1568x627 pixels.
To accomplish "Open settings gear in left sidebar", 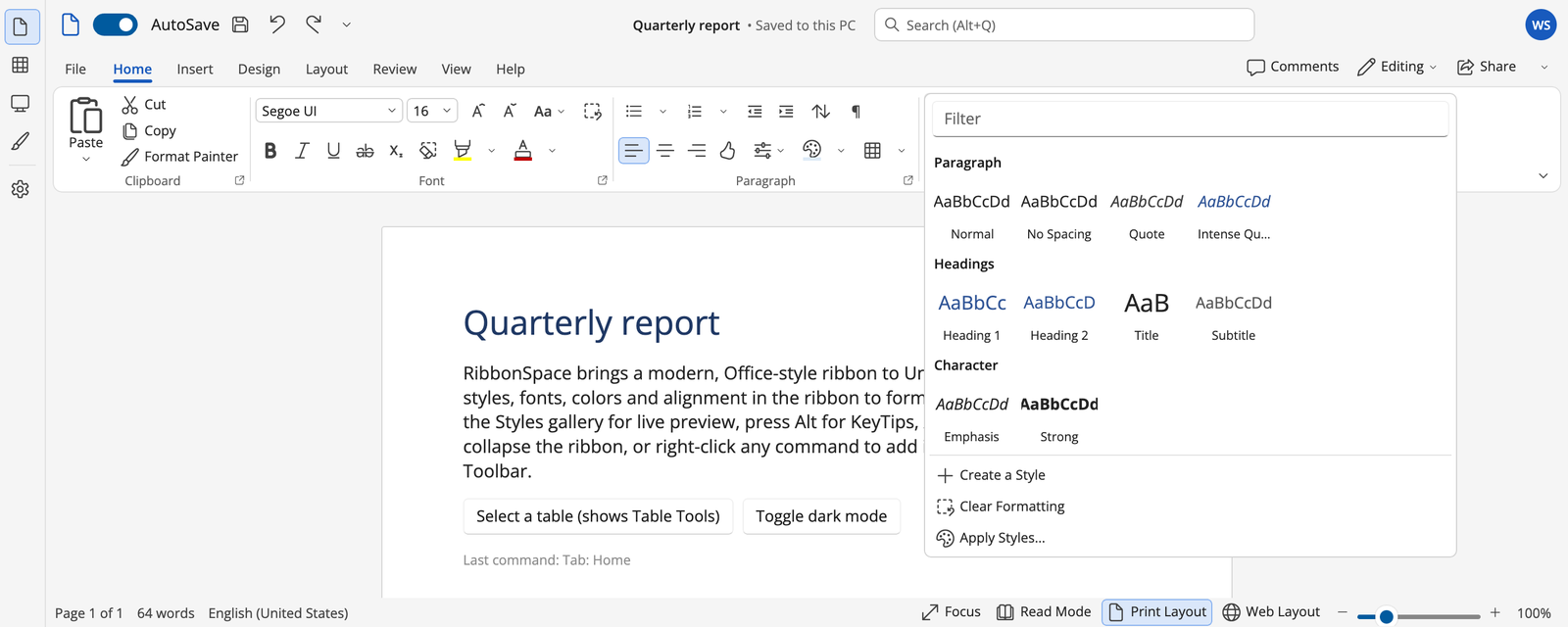I will pyautogui.click(x=20, y=189).
